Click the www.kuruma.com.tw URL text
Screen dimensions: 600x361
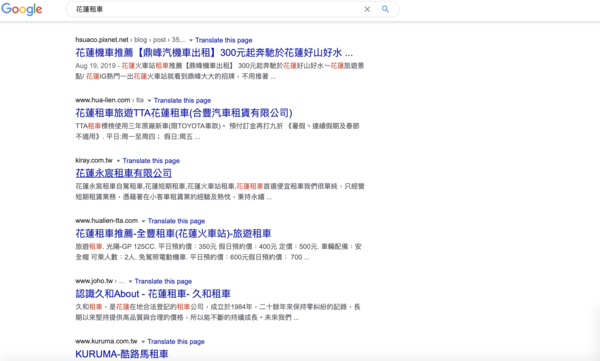(106, 341)
